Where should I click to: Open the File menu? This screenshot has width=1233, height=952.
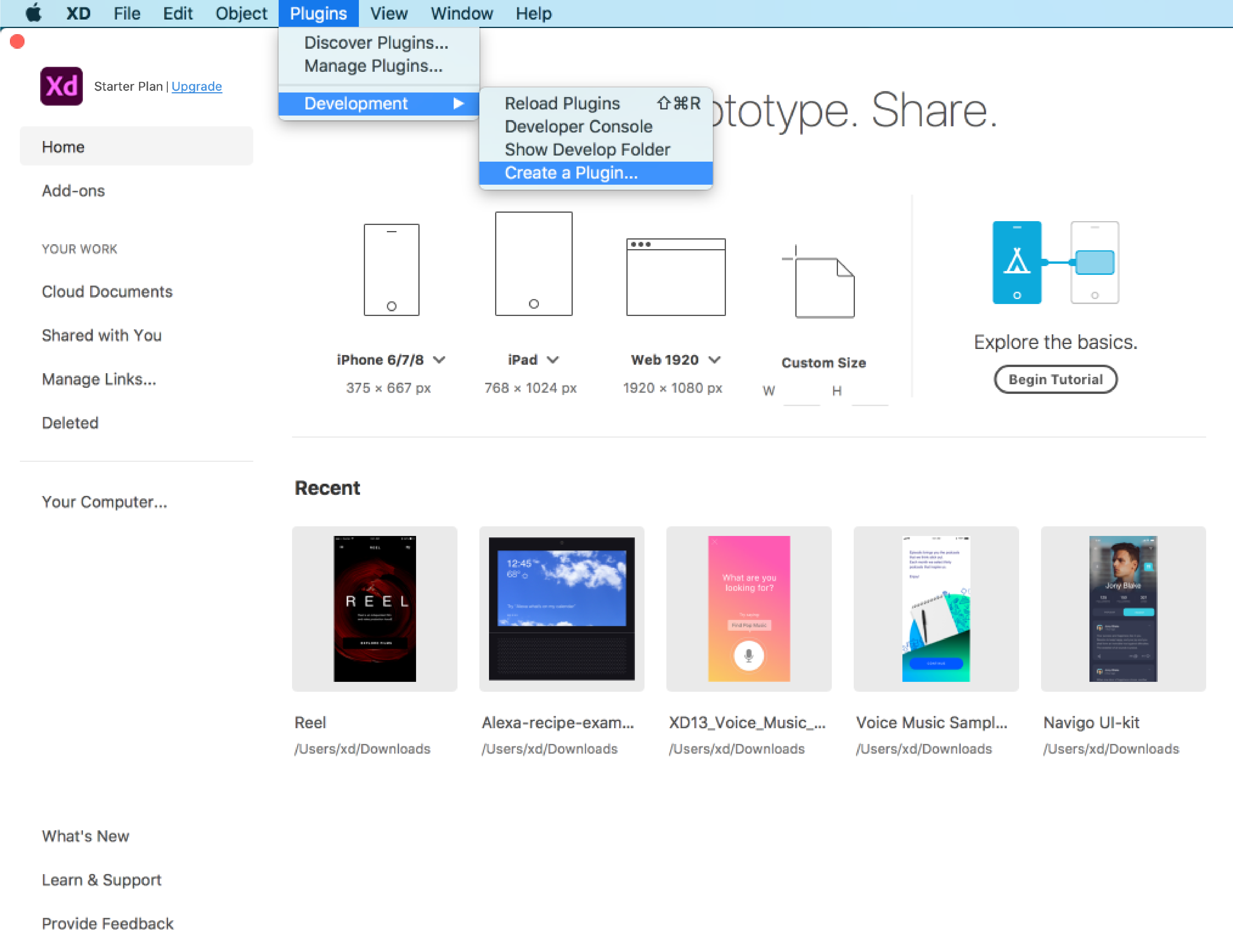126,13
